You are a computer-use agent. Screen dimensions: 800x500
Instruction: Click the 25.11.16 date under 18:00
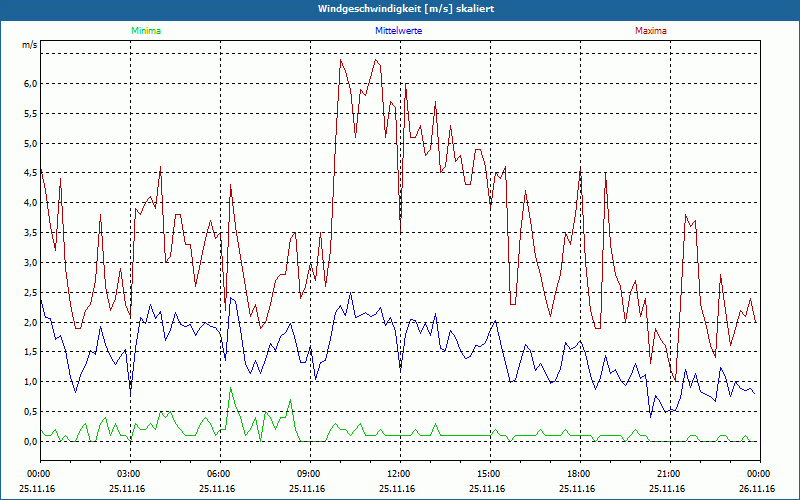click(577, 489)
